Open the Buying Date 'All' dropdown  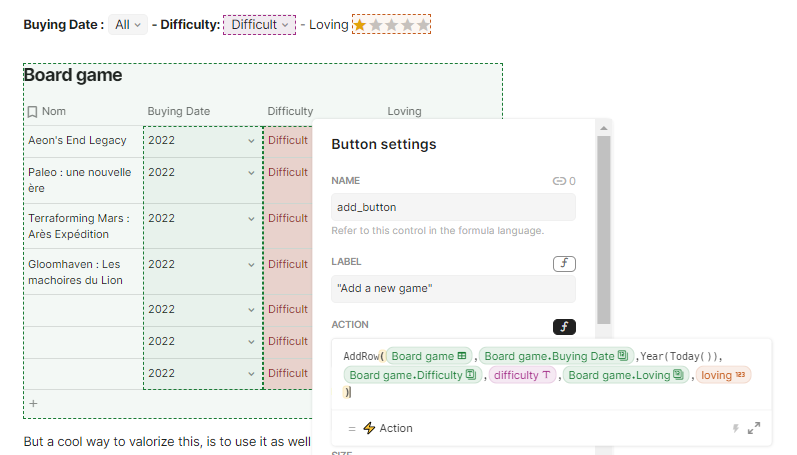tap(129, 24)
